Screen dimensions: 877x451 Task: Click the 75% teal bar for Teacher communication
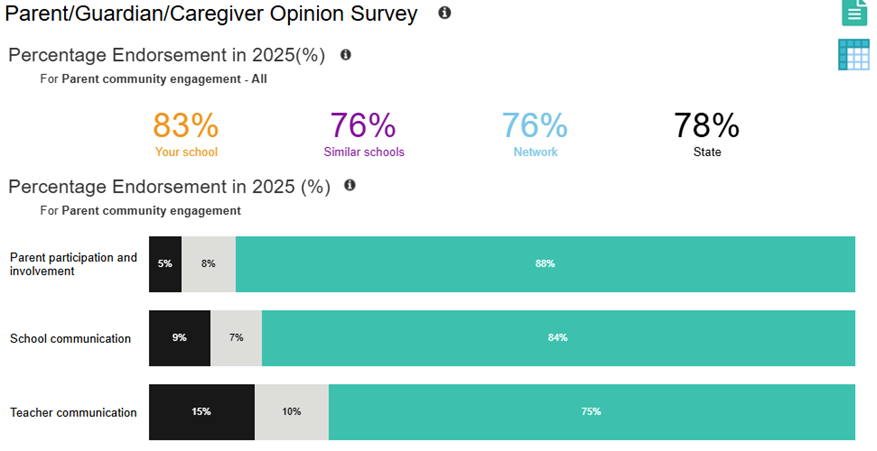point(591,412)
